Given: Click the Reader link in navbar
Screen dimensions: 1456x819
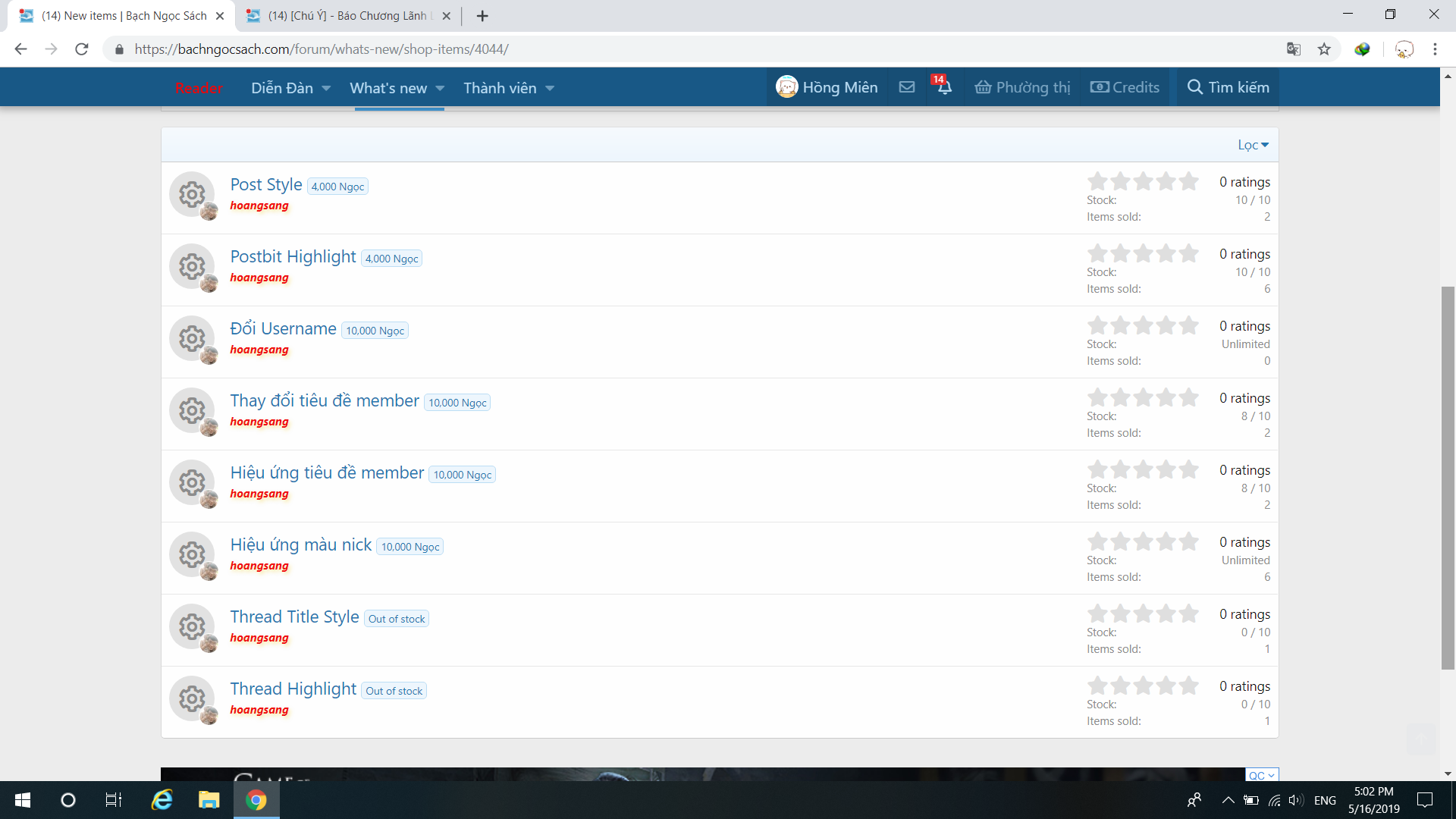Looking at the screenshot, I should click(199, 88).
